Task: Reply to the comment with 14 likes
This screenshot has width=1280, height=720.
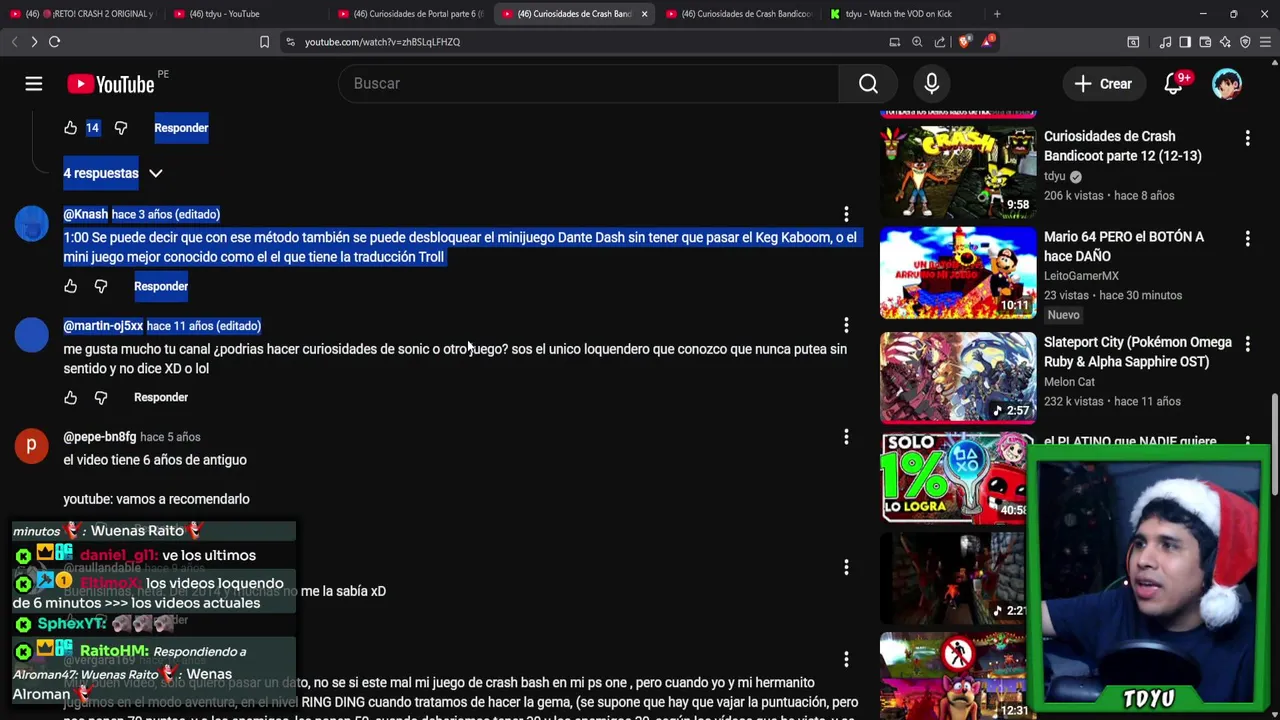Action: coord(181,128)
